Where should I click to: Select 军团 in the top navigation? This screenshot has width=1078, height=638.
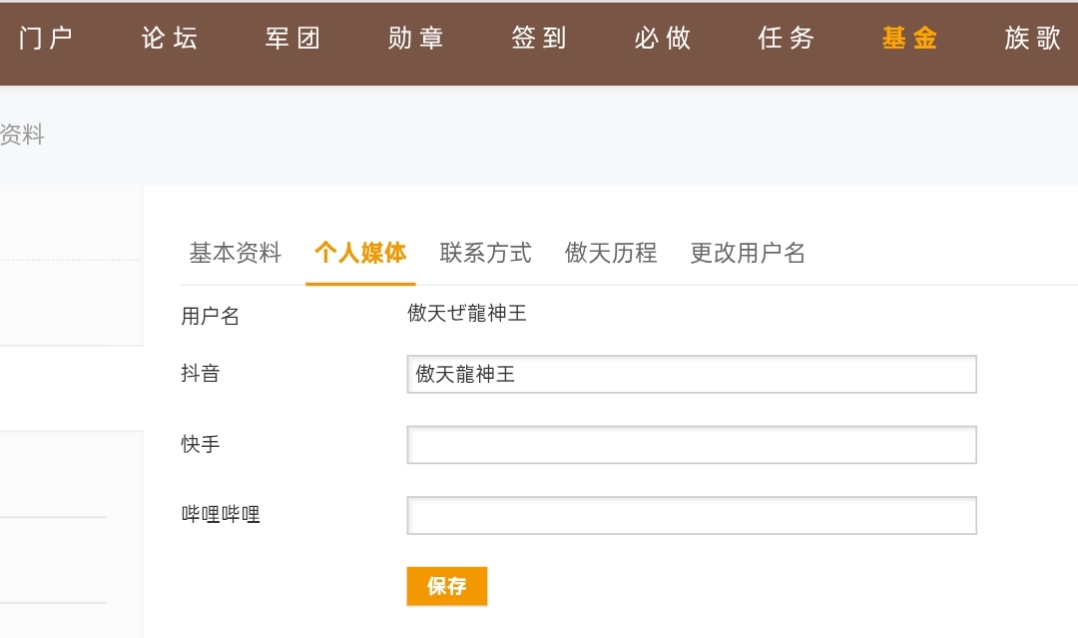pyautogui.click(x=293, y=39)
